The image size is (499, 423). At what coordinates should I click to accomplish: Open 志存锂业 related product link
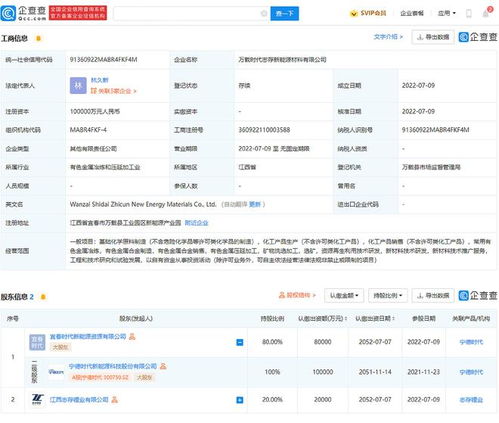(471, 400)
